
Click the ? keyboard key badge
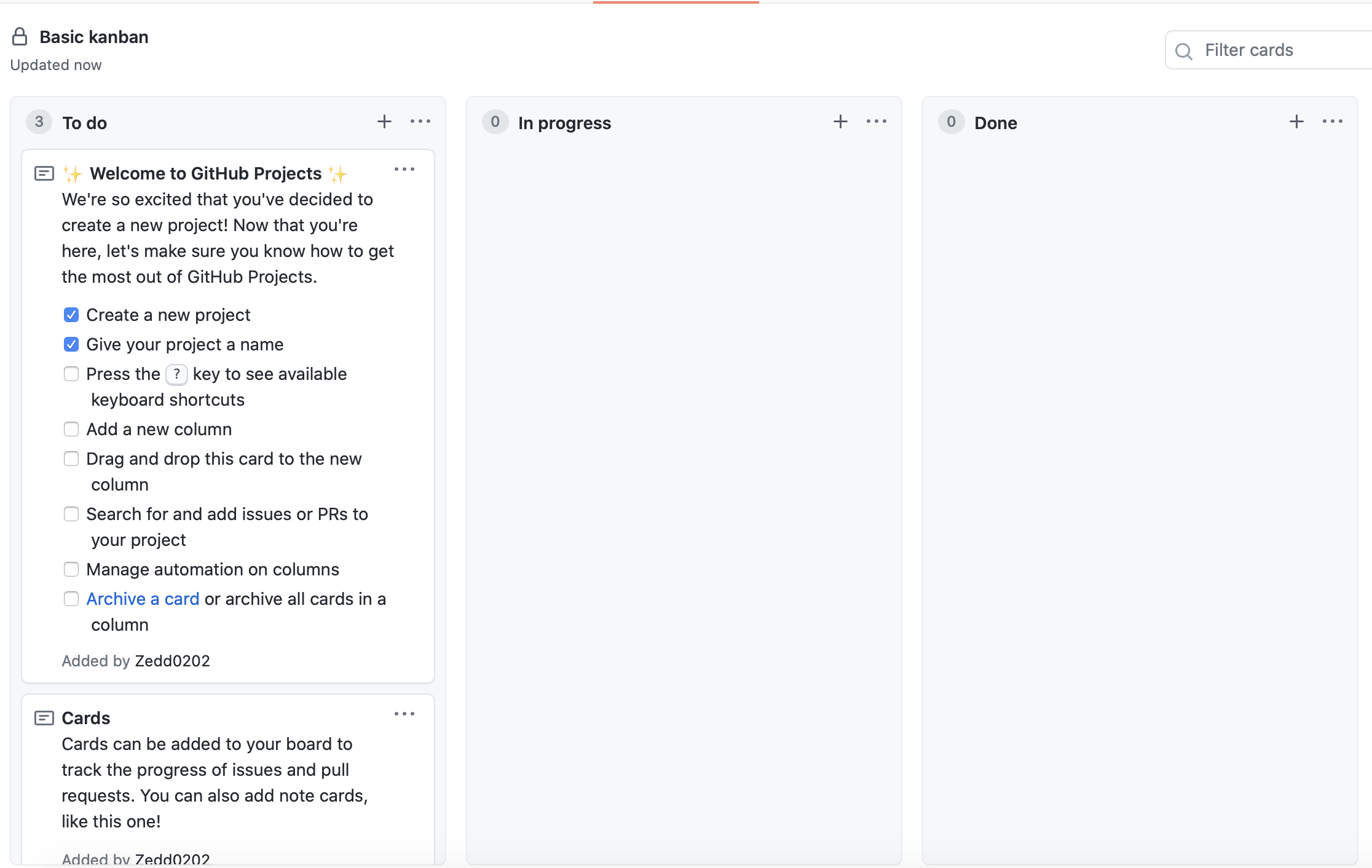[176, 374]
